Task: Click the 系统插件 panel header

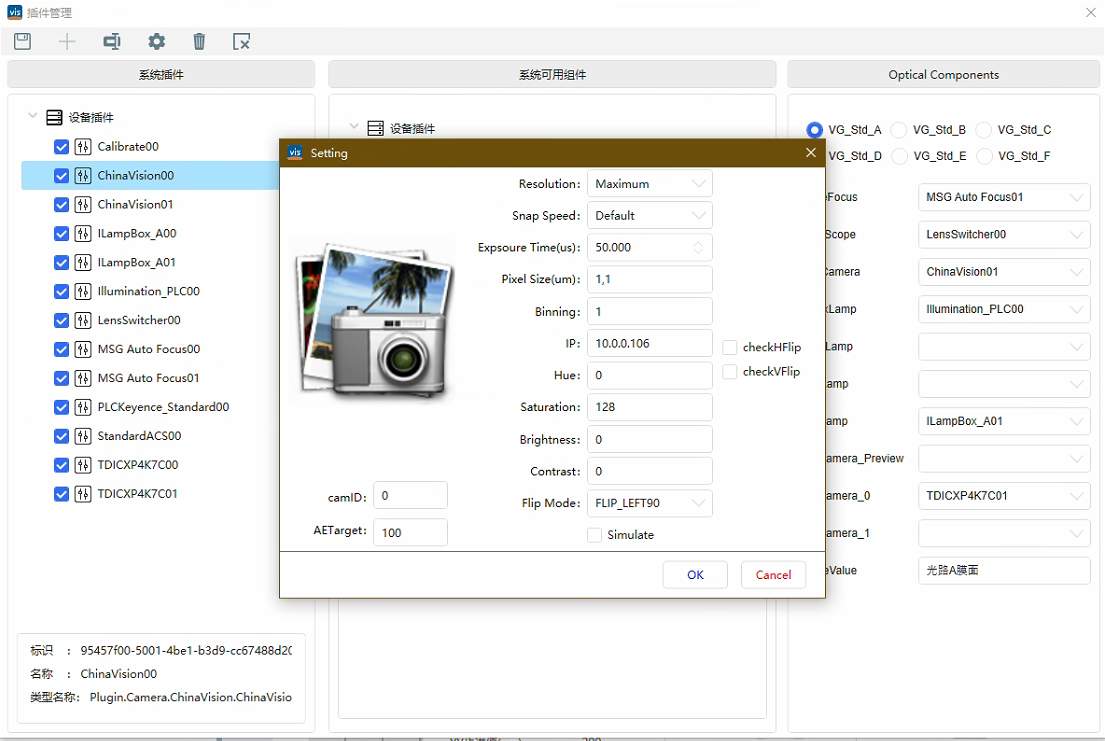Action: click(x=161, y=74)
